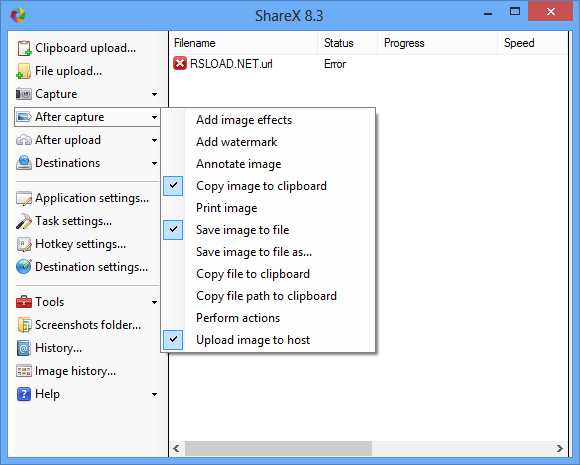The height and width of the screenshot is (465, 580).
Task: Collapse the After capture dropdown arrow
Action: coord(155,118)
